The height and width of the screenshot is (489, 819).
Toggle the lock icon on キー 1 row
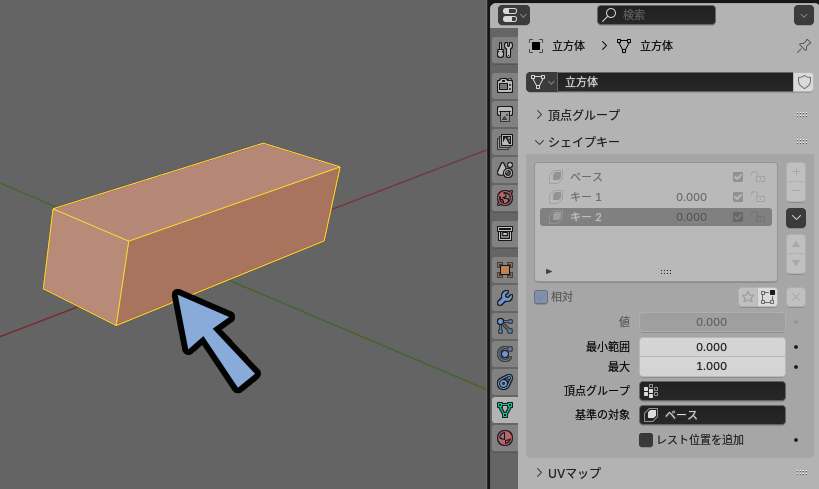[758, 197]
